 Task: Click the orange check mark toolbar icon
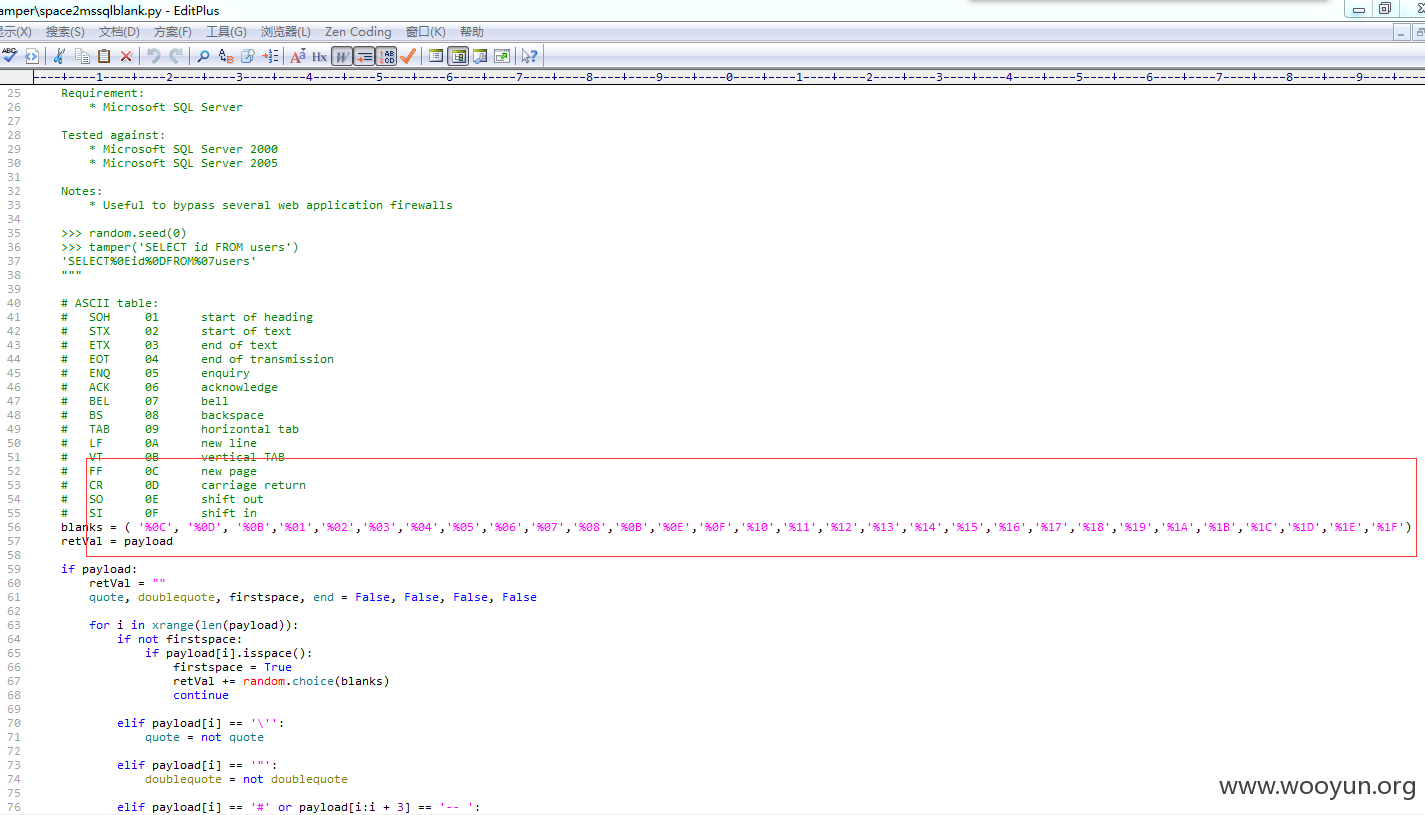(408, 56)
